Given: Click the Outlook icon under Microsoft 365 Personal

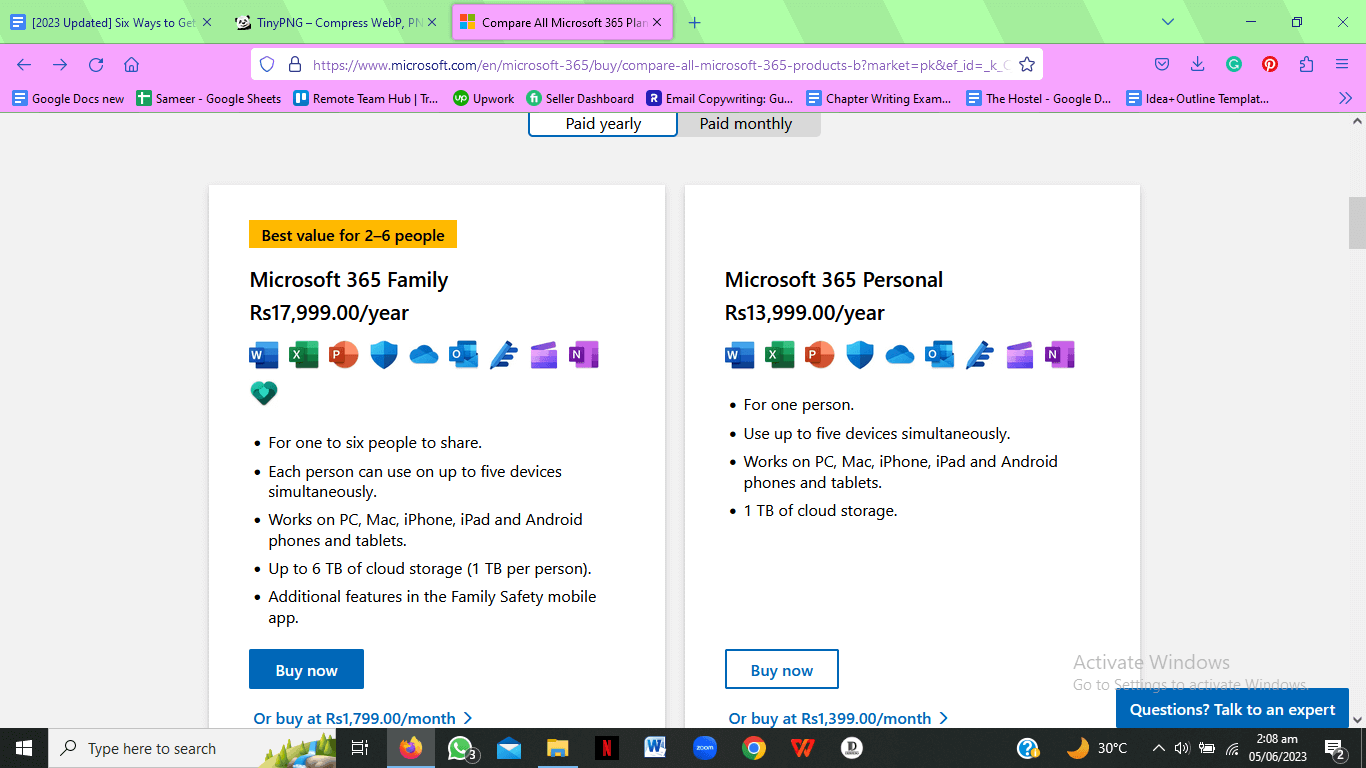Looking at the screenshot, I should coord(939,355).
